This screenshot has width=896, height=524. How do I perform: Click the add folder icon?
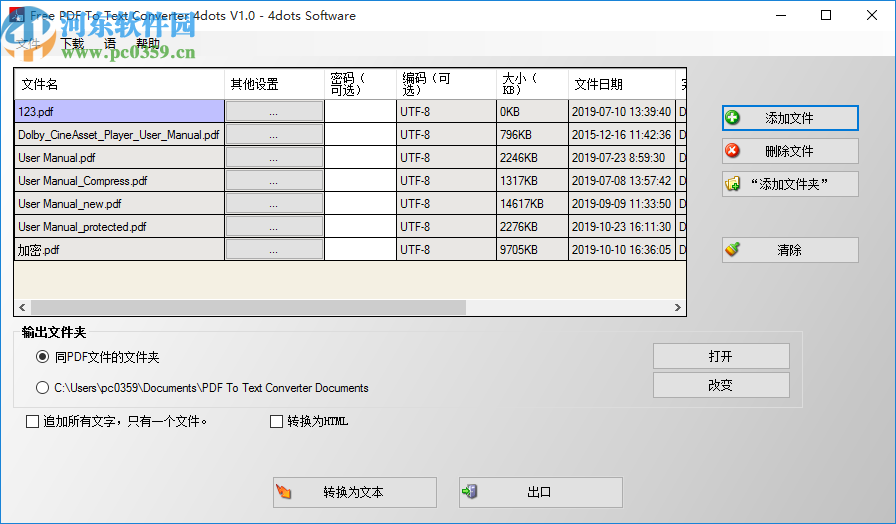[732, 184]
